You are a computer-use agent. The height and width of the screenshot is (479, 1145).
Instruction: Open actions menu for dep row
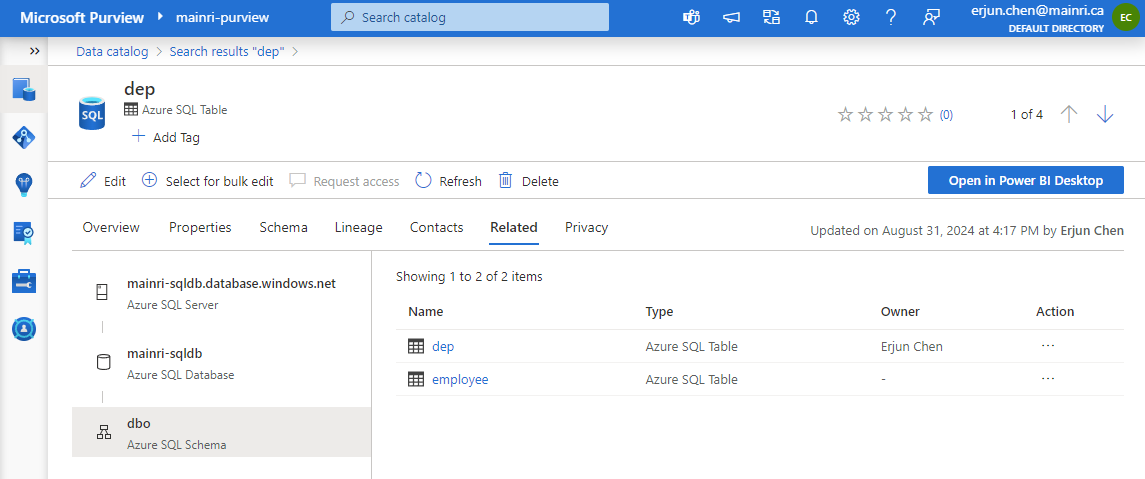point(1048,346)
